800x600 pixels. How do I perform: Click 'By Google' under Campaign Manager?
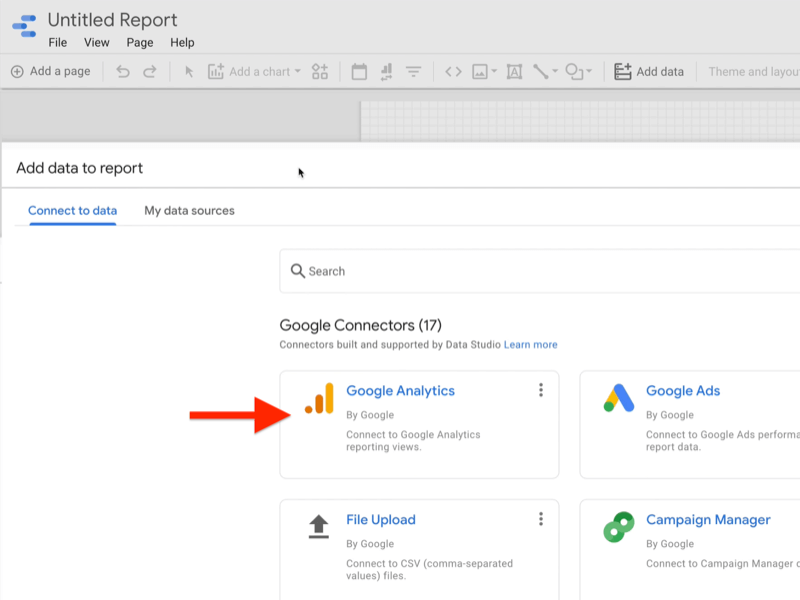pos(670,544)
